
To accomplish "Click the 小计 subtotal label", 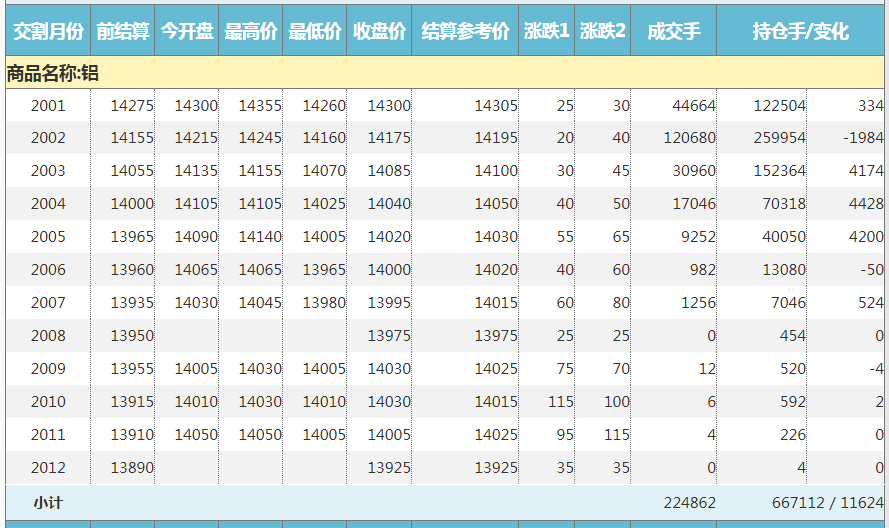I will (x=48, y=503).
